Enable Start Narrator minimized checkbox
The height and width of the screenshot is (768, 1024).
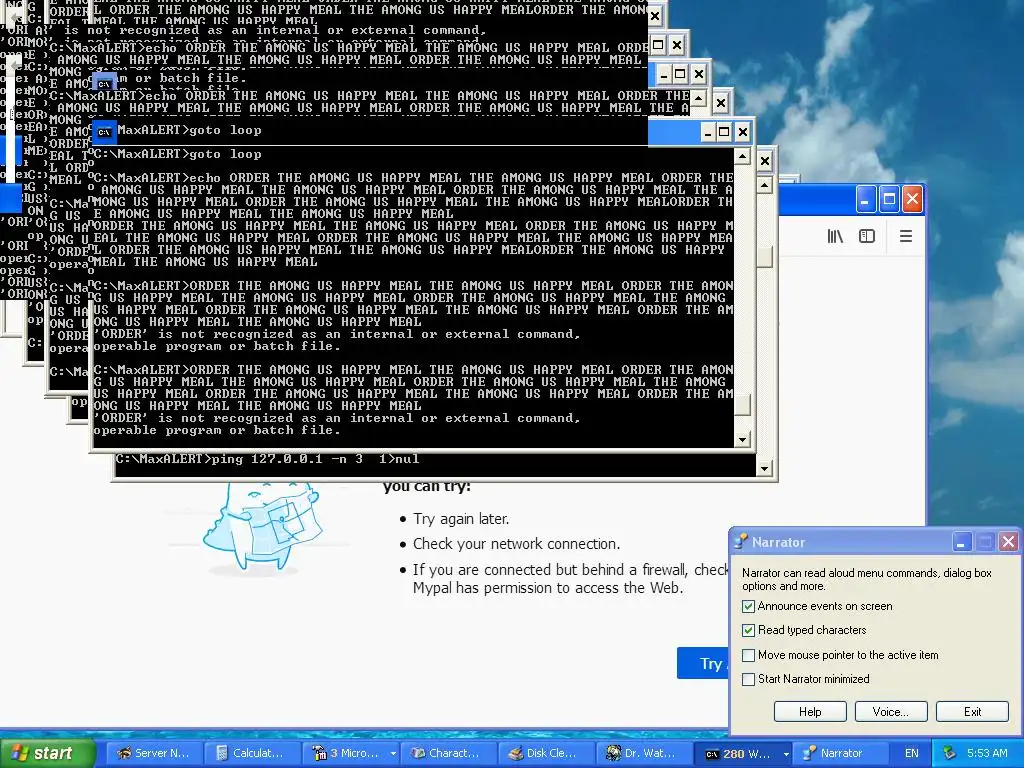coord(748,679)
